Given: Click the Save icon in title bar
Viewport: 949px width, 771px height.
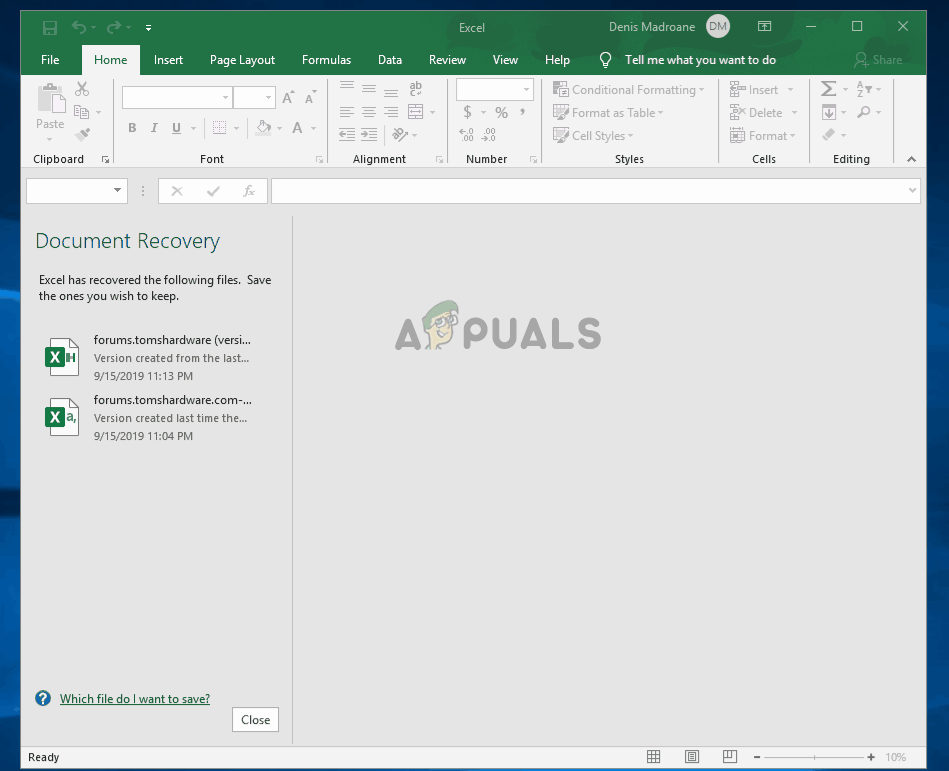Looking at the screenshot, I should (x=50, y=27).
